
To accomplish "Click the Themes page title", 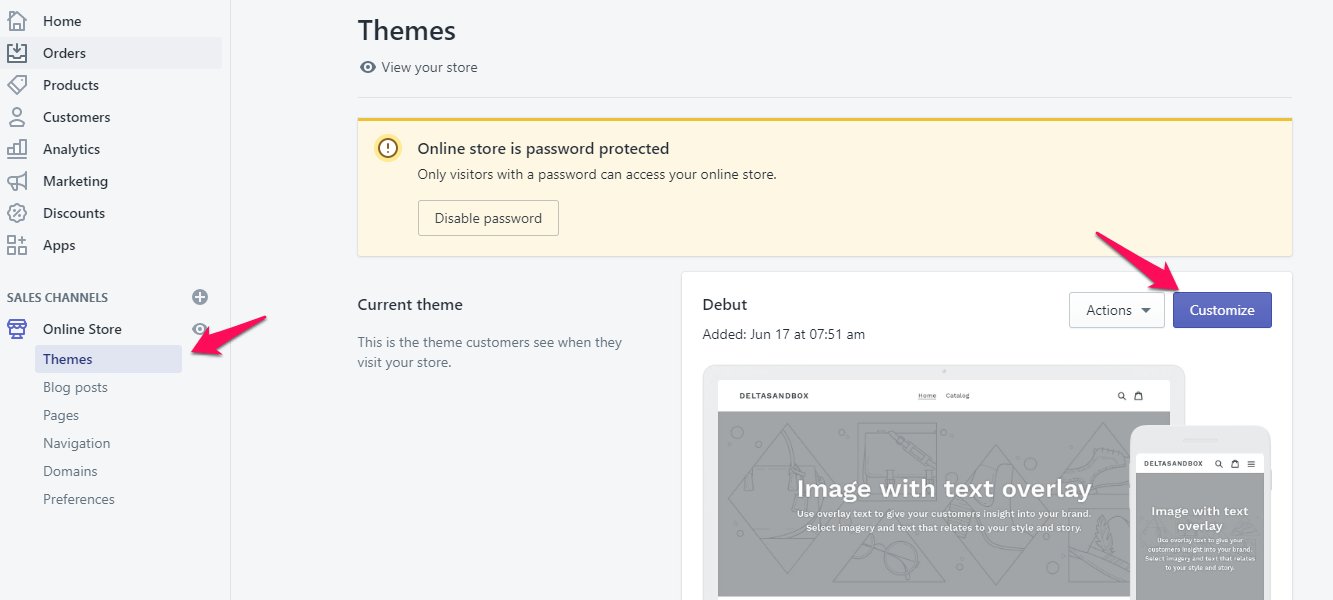I will [407, 30].
